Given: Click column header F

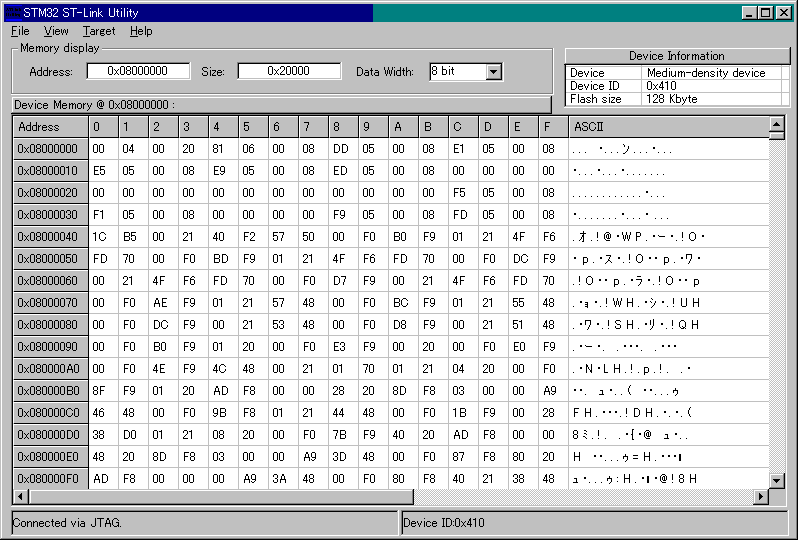Looking at the screenshot, I should coord(553,127).
